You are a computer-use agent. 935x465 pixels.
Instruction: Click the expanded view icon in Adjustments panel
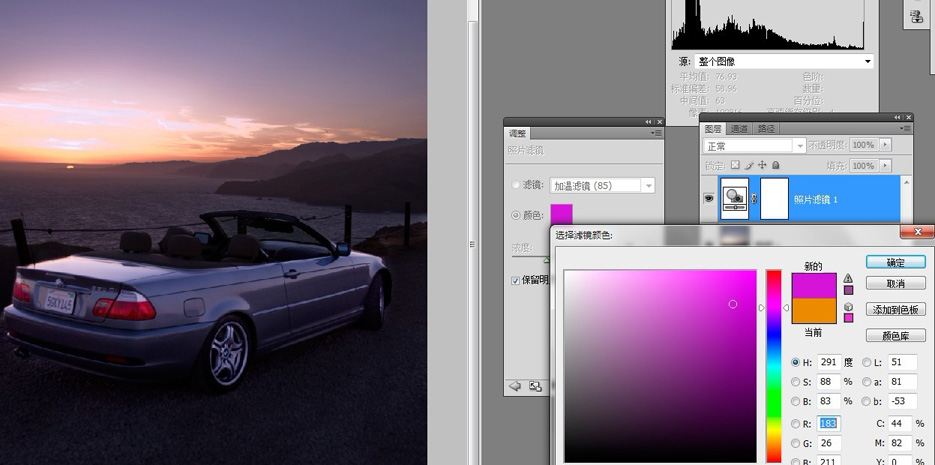[x=535, y=386]
